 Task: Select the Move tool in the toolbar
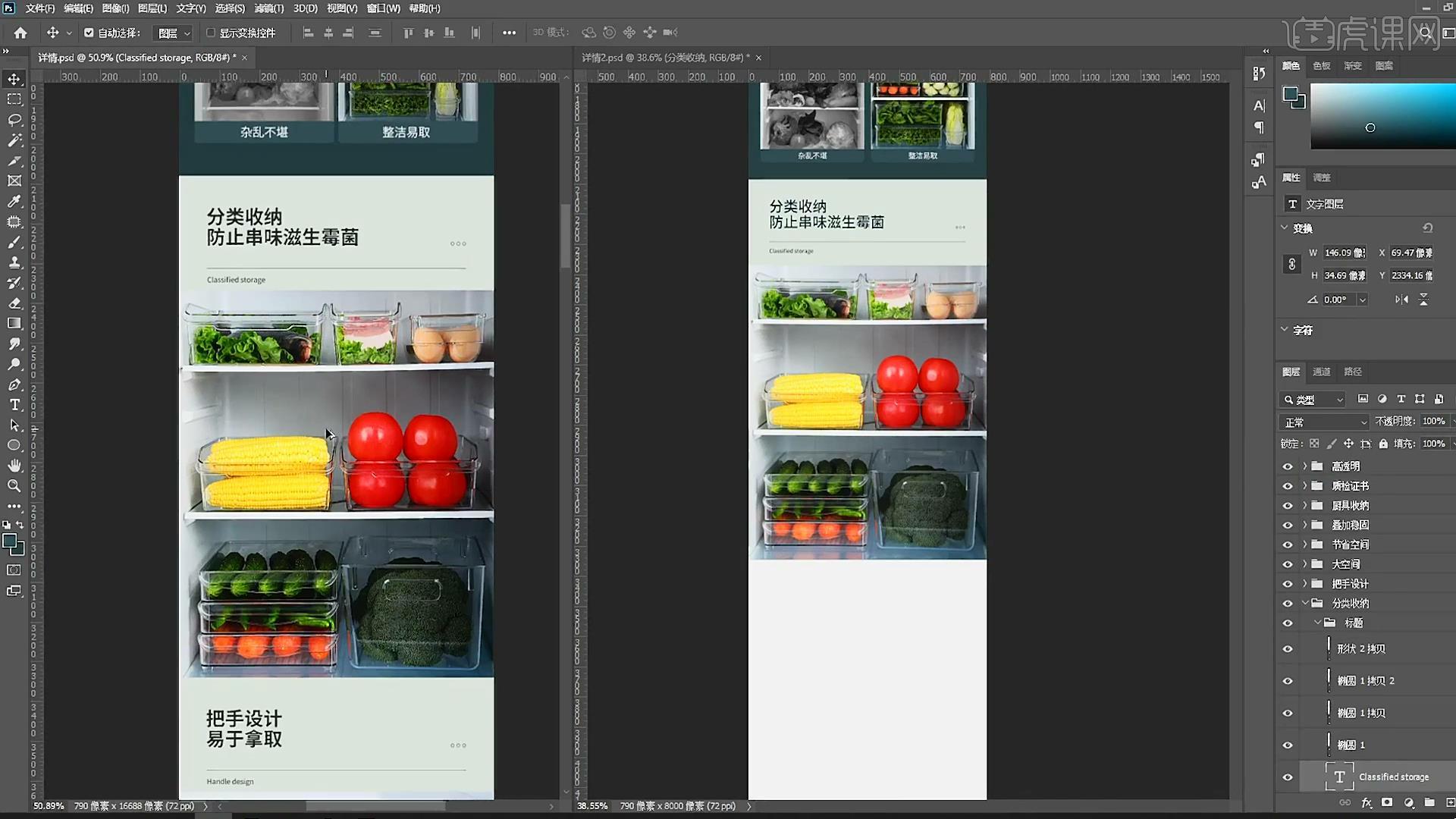(x=14, y=79)
